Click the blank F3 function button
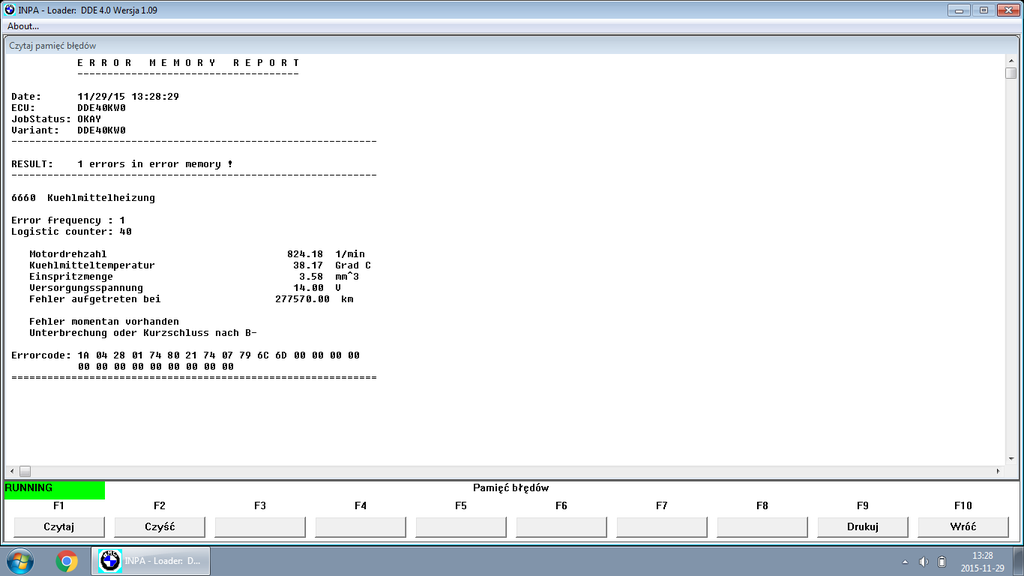Screen dimensions: 1024x576 pyautogui.click(x=260, y=526)
